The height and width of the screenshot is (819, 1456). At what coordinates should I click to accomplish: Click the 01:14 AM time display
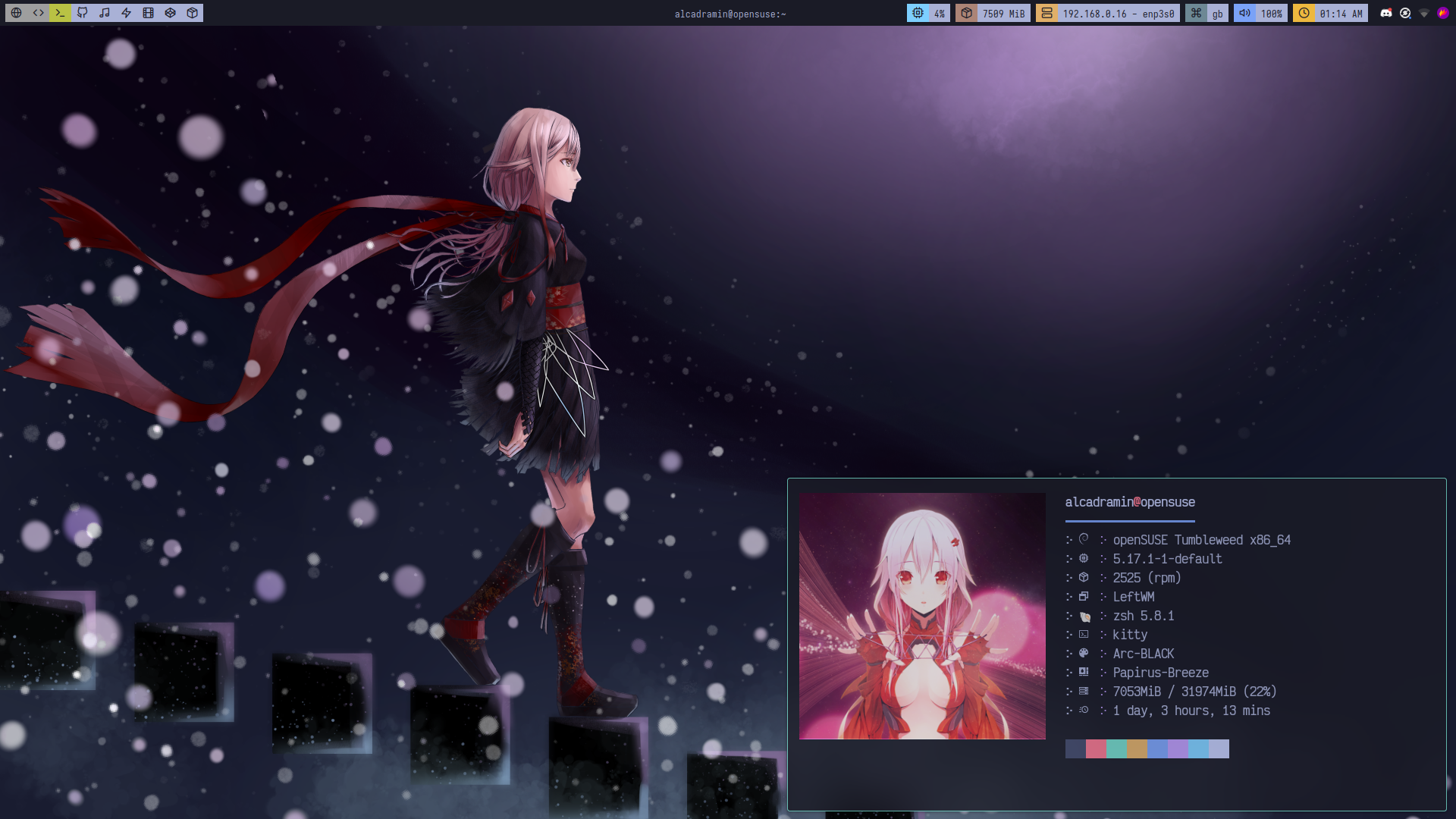pyautogui.click(x=1341, y=14)
